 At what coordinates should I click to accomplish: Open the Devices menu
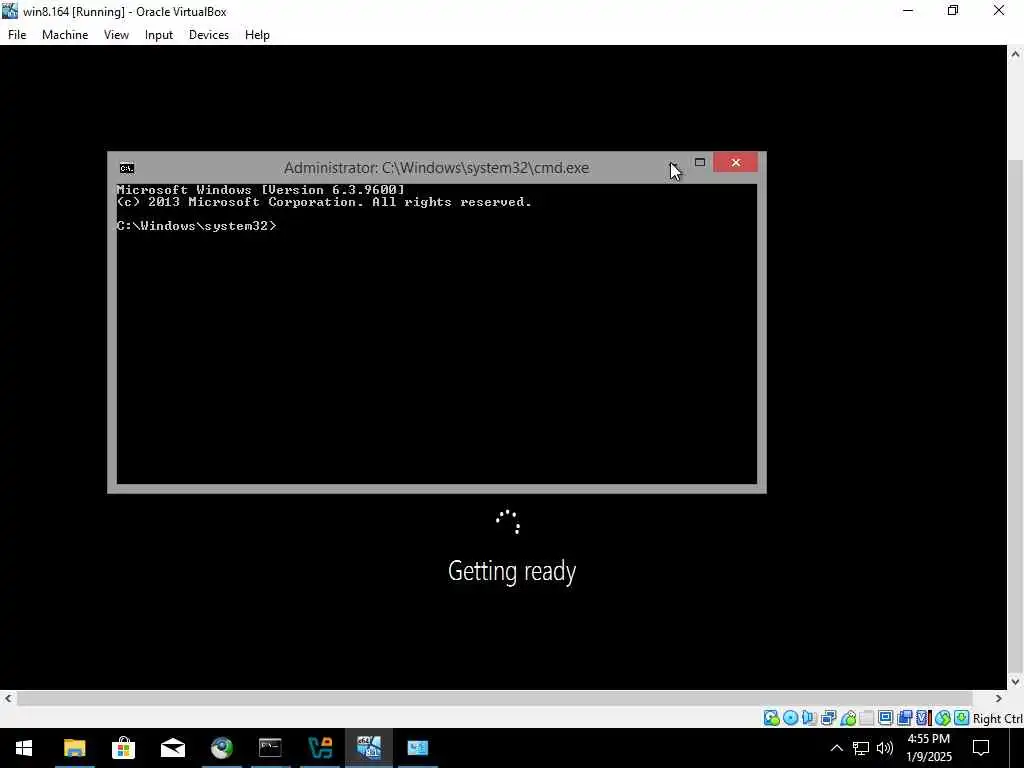[x=209, y=35]
